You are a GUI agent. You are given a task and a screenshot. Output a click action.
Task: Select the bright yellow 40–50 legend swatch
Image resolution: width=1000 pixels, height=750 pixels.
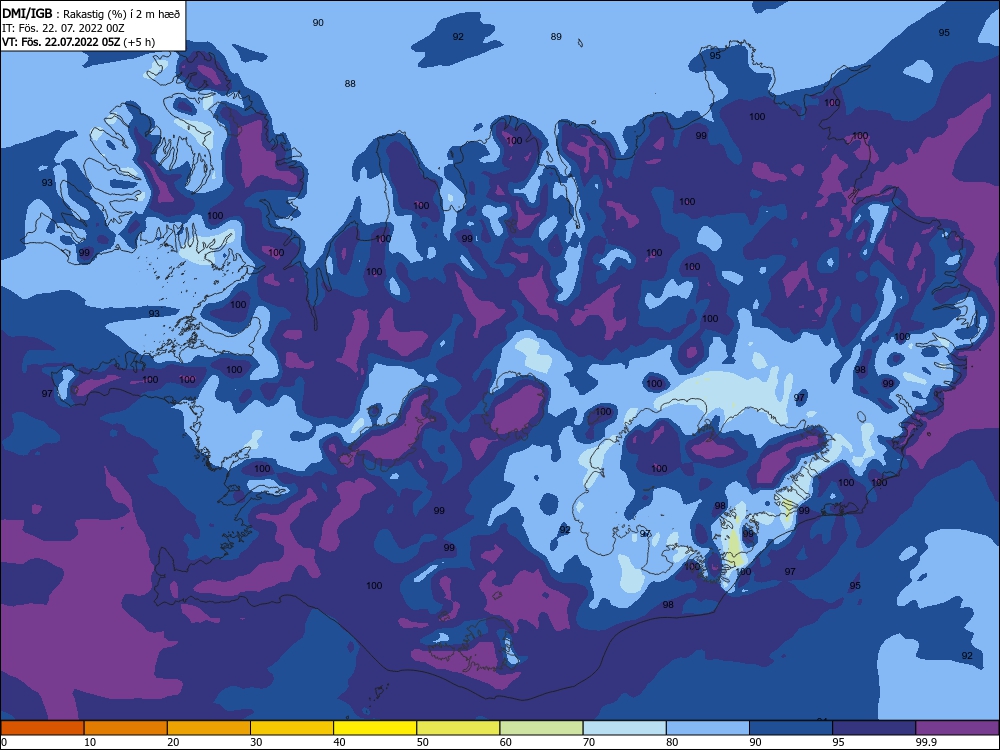point(375,728)
